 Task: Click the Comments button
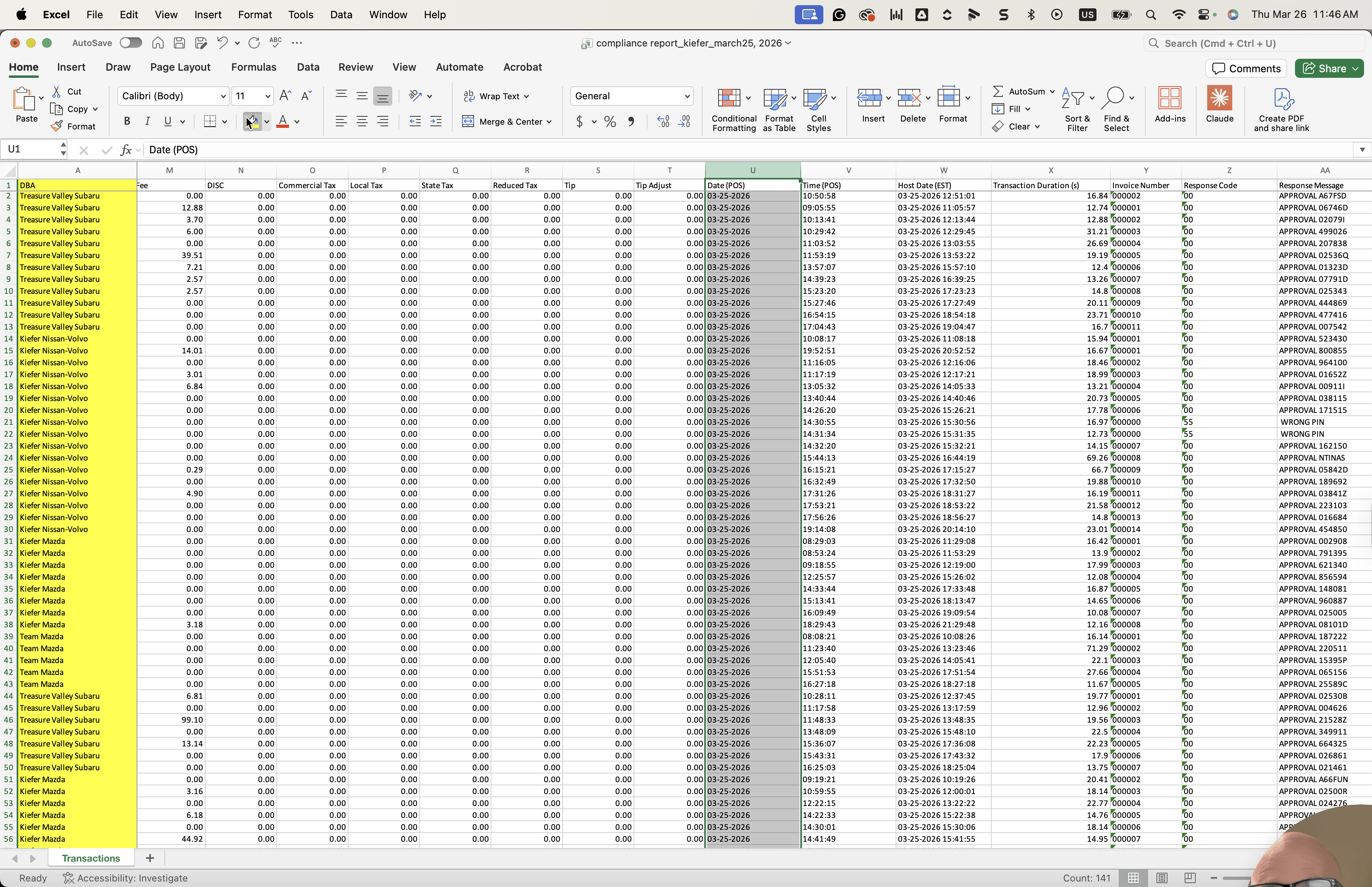1247,69
